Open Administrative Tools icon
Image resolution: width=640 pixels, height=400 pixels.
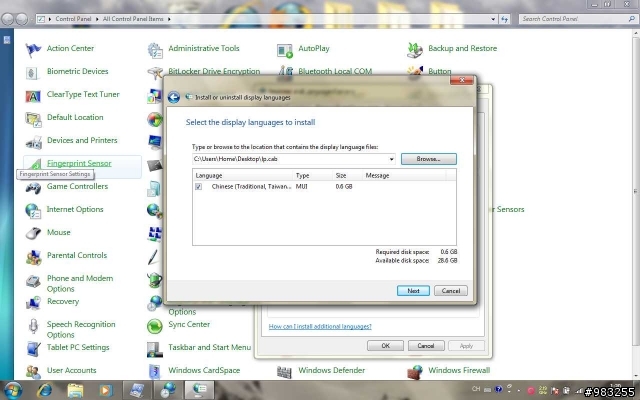coord(155,50)
